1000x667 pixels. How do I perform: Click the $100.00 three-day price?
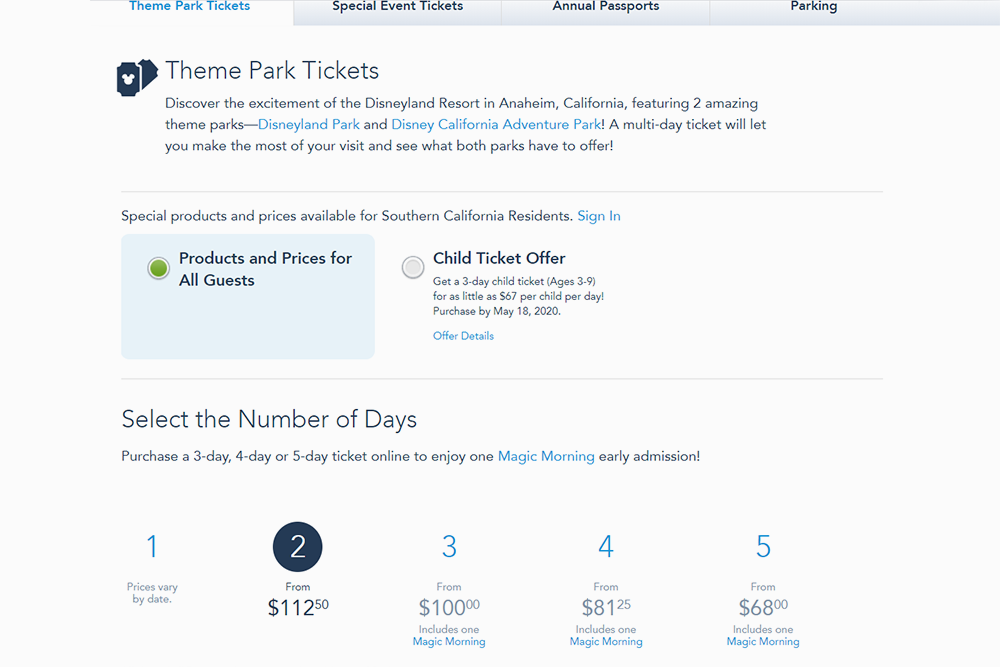(449, 607)
